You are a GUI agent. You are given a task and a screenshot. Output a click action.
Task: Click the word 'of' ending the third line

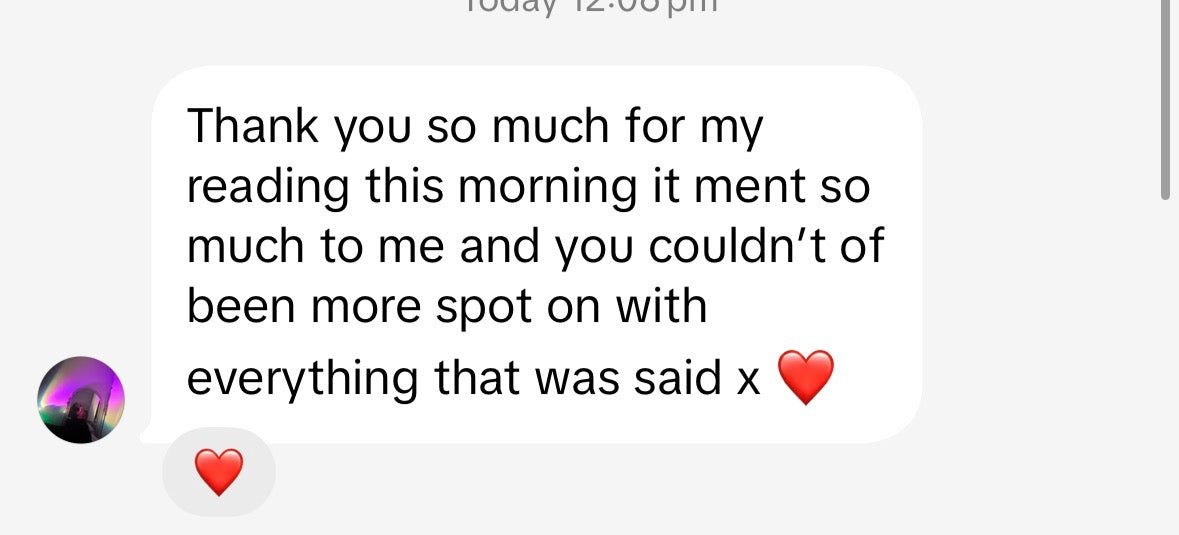click(x=862, y=247)
